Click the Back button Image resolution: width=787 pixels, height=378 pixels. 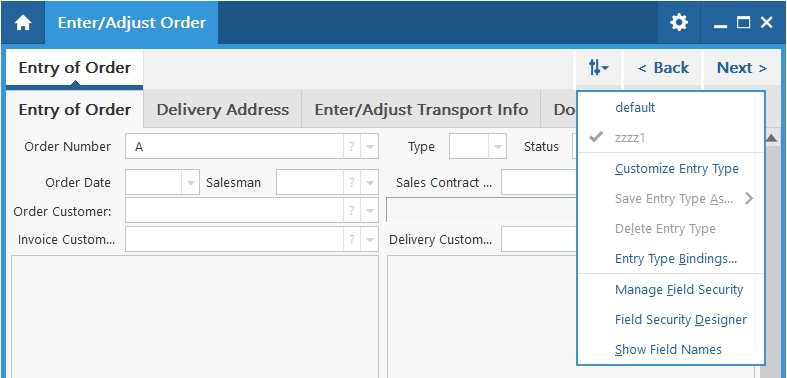point(663,68)
